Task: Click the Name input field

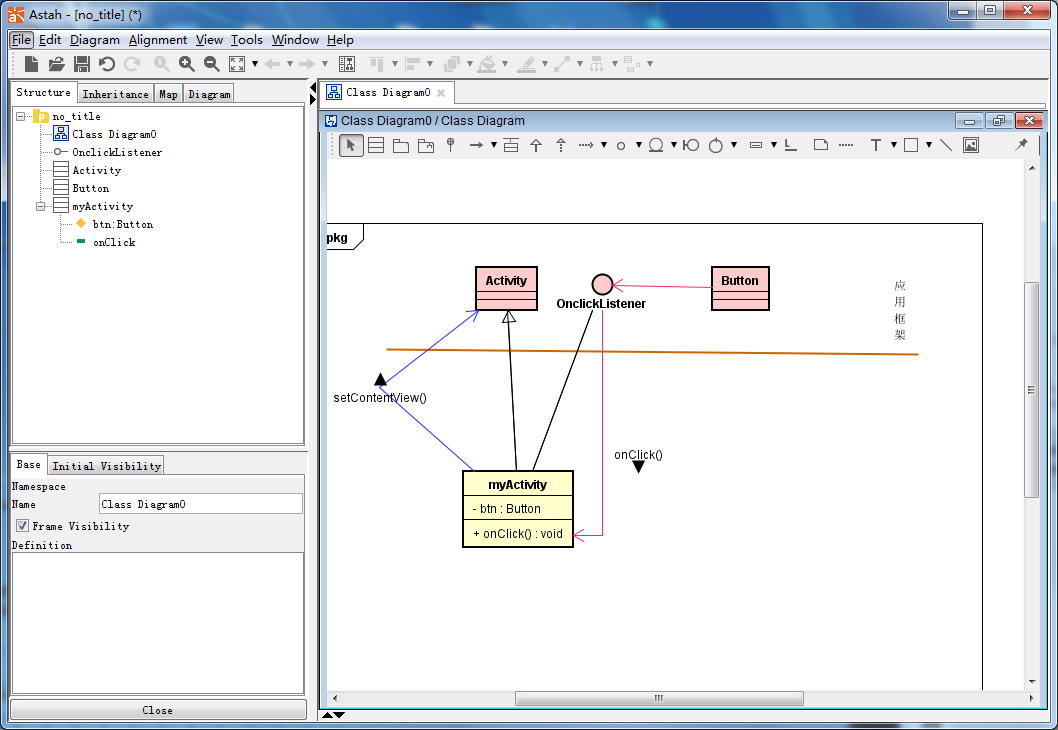Action: pos(200,504)
